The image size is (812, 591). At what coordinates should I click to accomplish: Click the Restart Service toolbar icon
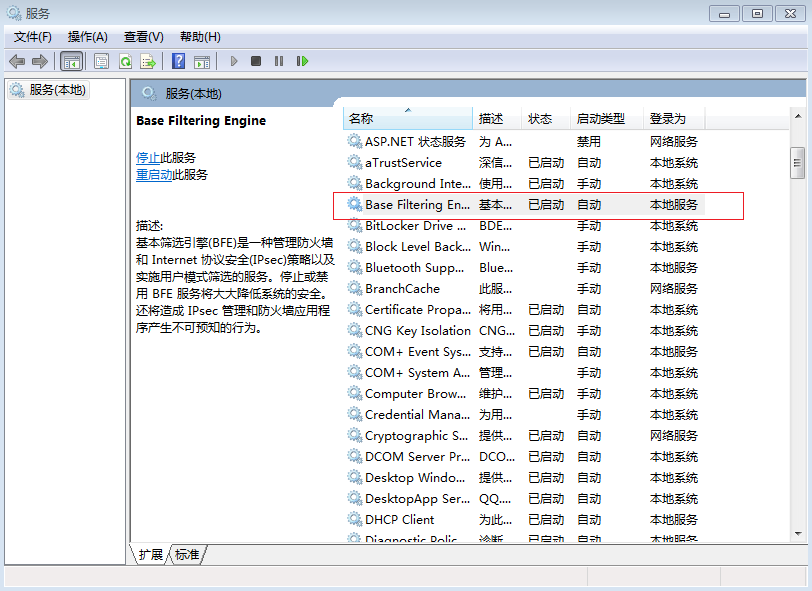pyautogui.click(x=302, y=61)
